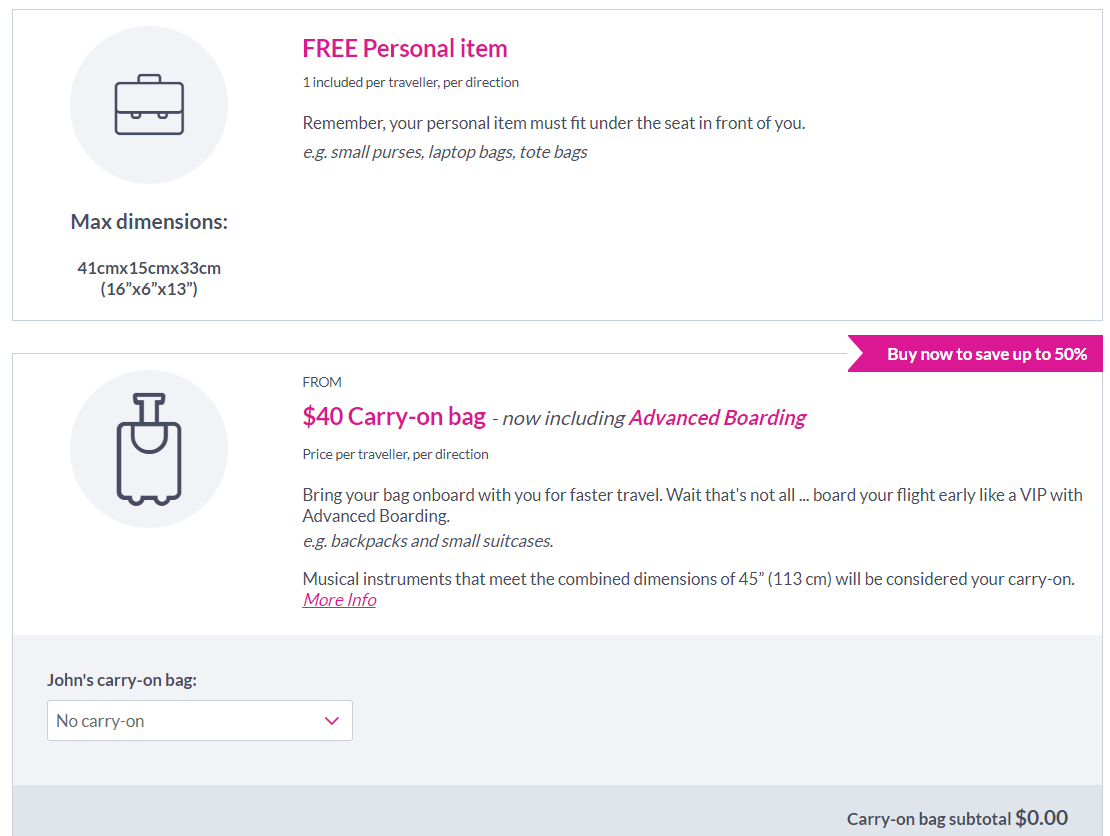Click the carry-on suitcase icon
This screenshot has height=836, width=1110.
[x=149, y=449]
